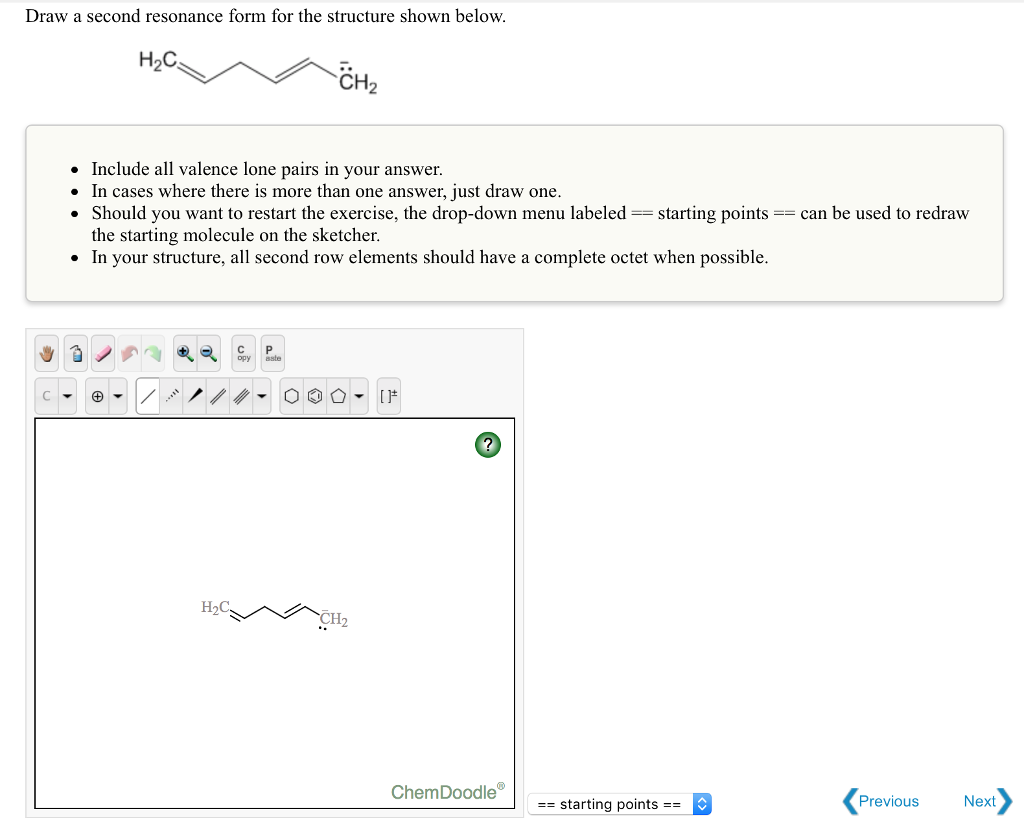Select the triple bond tool
The height and width of the screenshot is (835, 1024).
(241, 396)
